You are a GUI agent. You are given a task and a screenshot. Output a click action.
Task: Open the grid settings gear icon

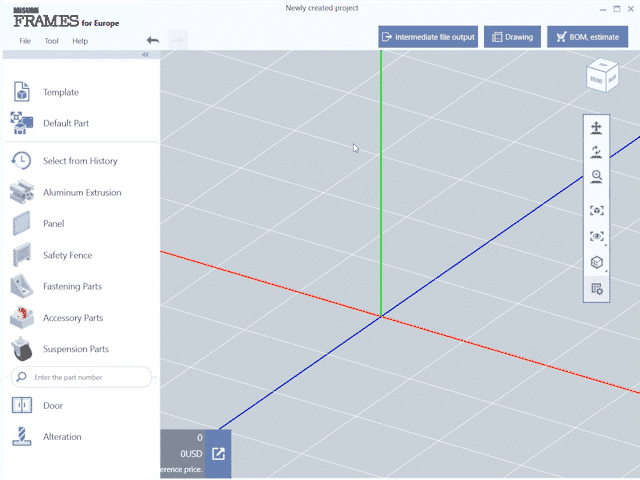click(x=597, y=289)
